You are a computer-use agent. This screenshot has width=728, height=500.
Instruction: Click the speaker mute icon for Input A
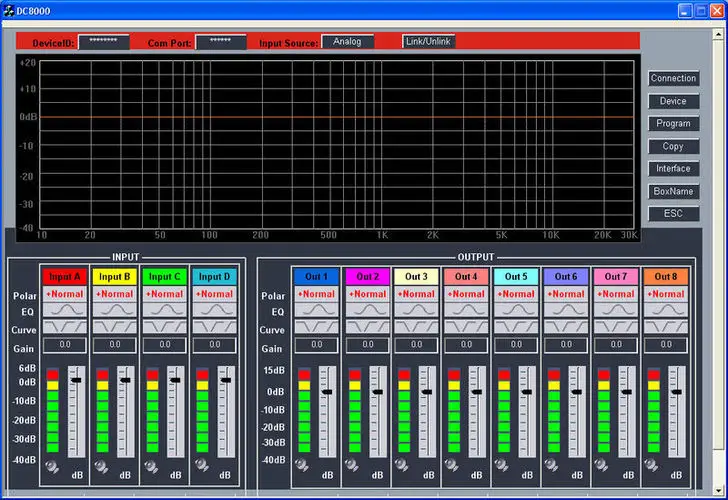pyautogui.click(x=52, y=466)
